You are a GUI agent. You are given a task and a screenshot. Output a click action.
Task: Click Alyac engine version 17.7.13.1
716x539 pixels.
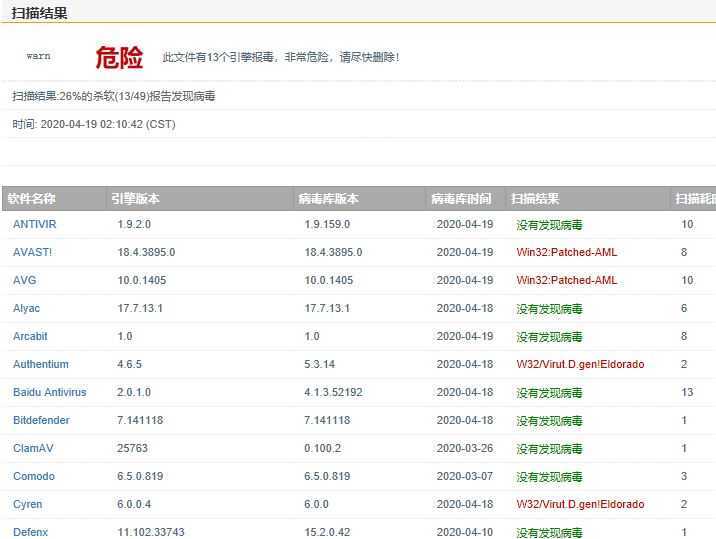click(140, 308)
